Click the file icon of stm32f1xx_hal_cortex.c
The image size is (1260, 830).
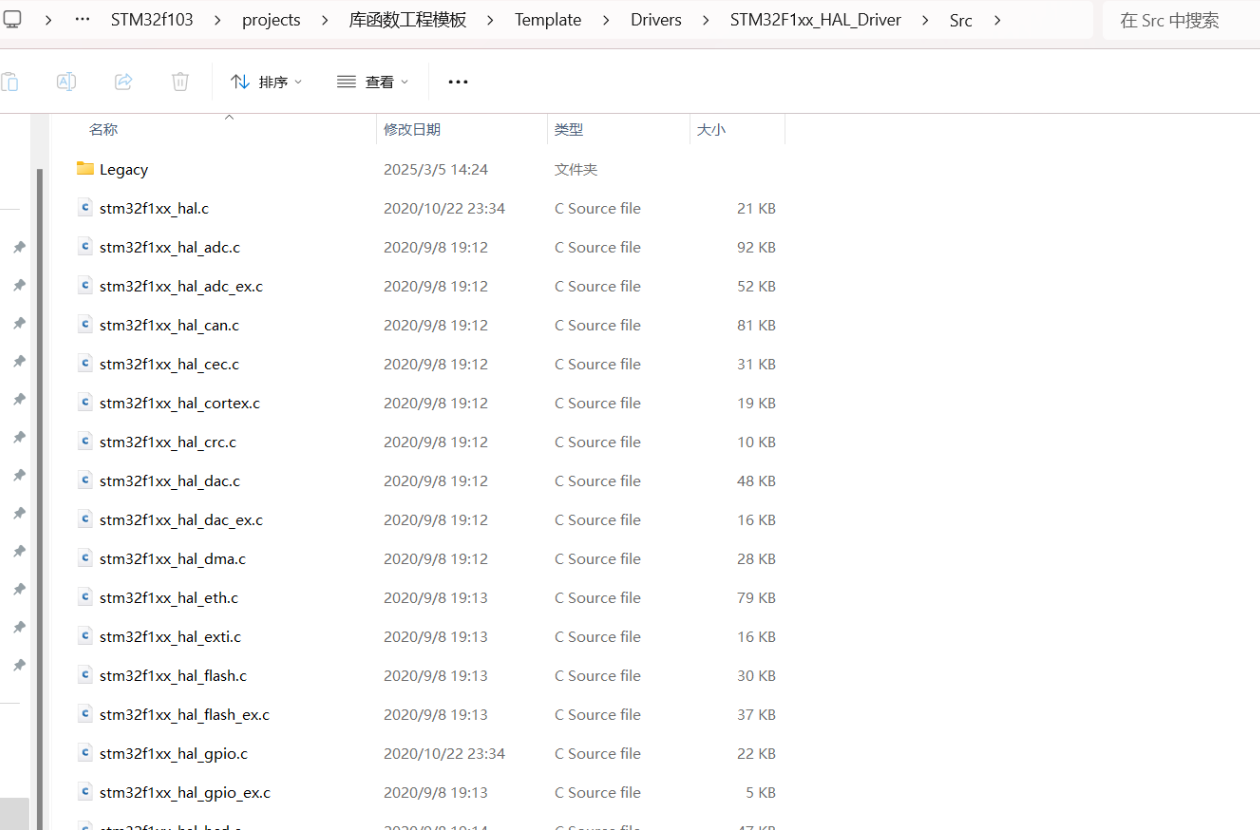(x=85, y=403)
